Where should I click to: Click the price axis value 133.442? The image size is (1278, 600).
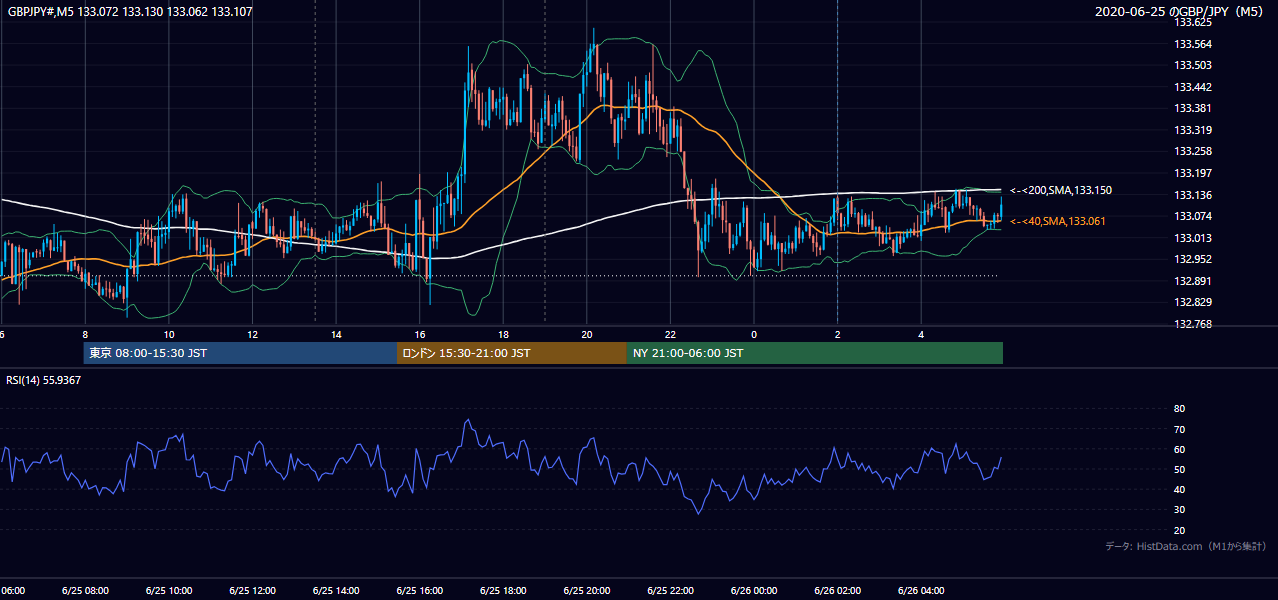(1193, 87)
